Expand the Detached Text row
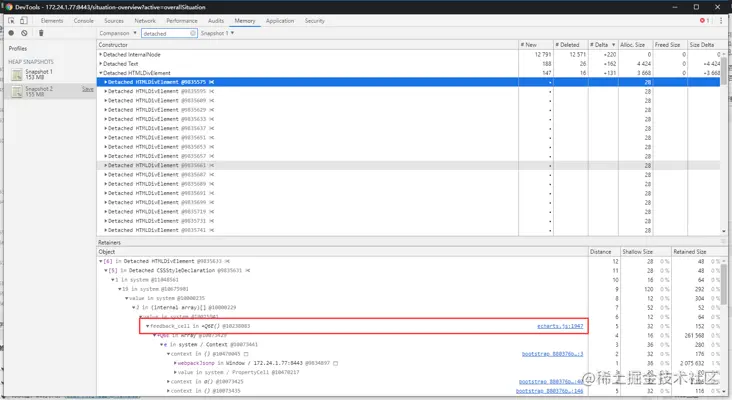 [100, 64]
